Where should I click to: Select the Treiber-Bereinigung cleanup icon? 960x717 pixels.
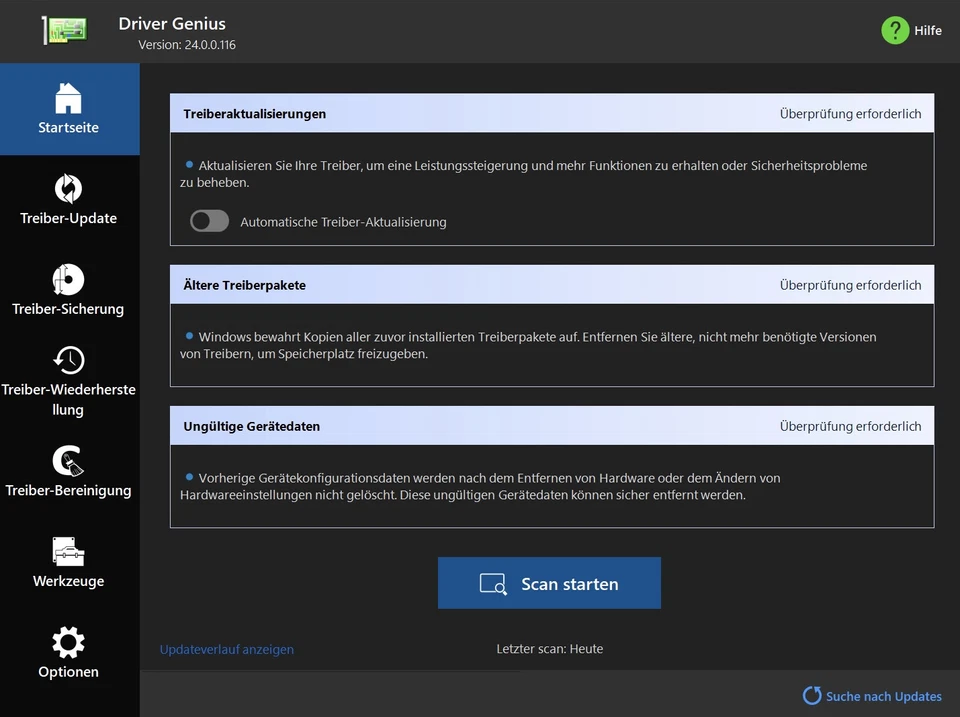68,462
